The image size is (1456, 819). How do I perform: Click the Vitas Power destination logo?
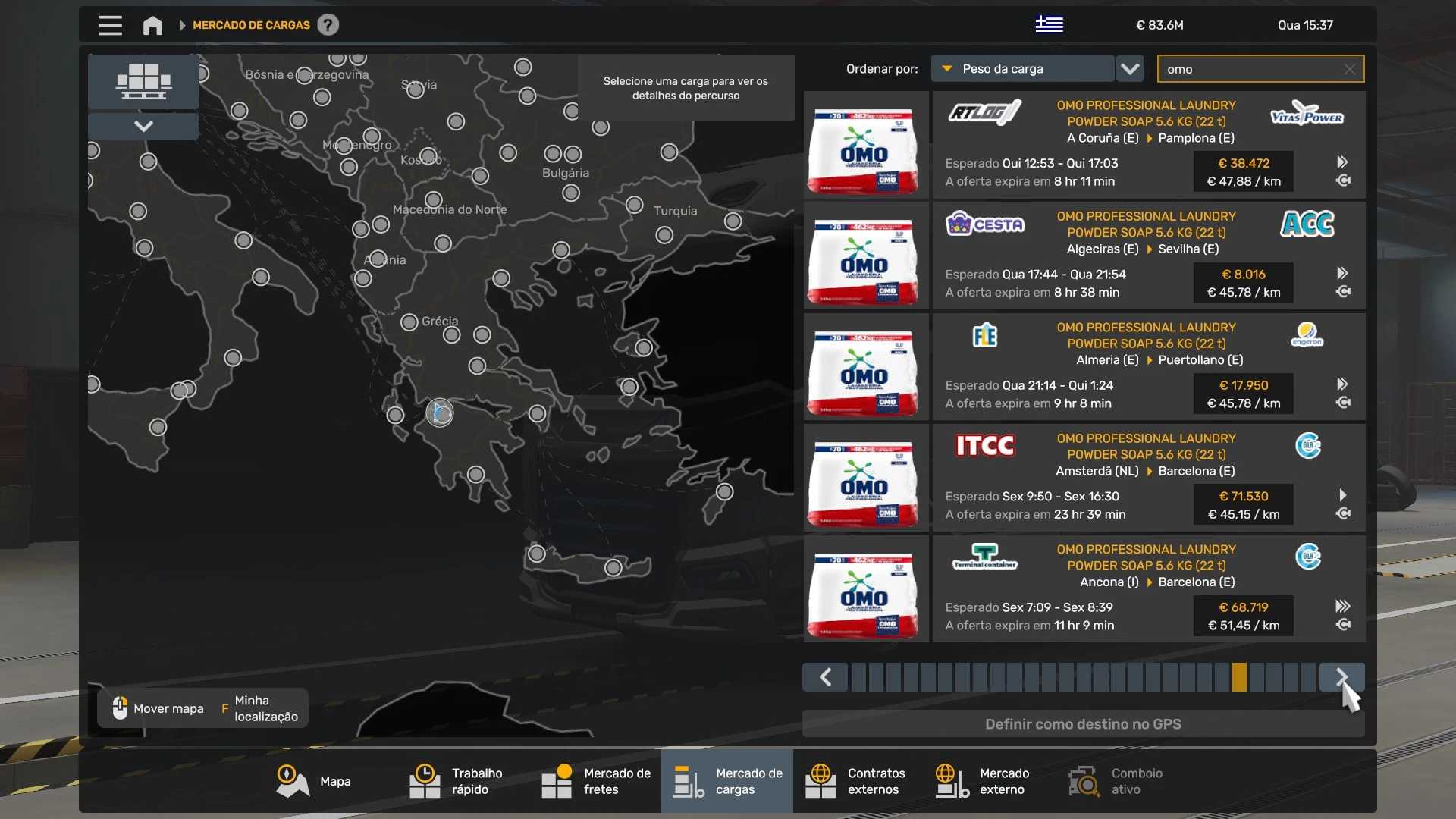pos(1307,114)
